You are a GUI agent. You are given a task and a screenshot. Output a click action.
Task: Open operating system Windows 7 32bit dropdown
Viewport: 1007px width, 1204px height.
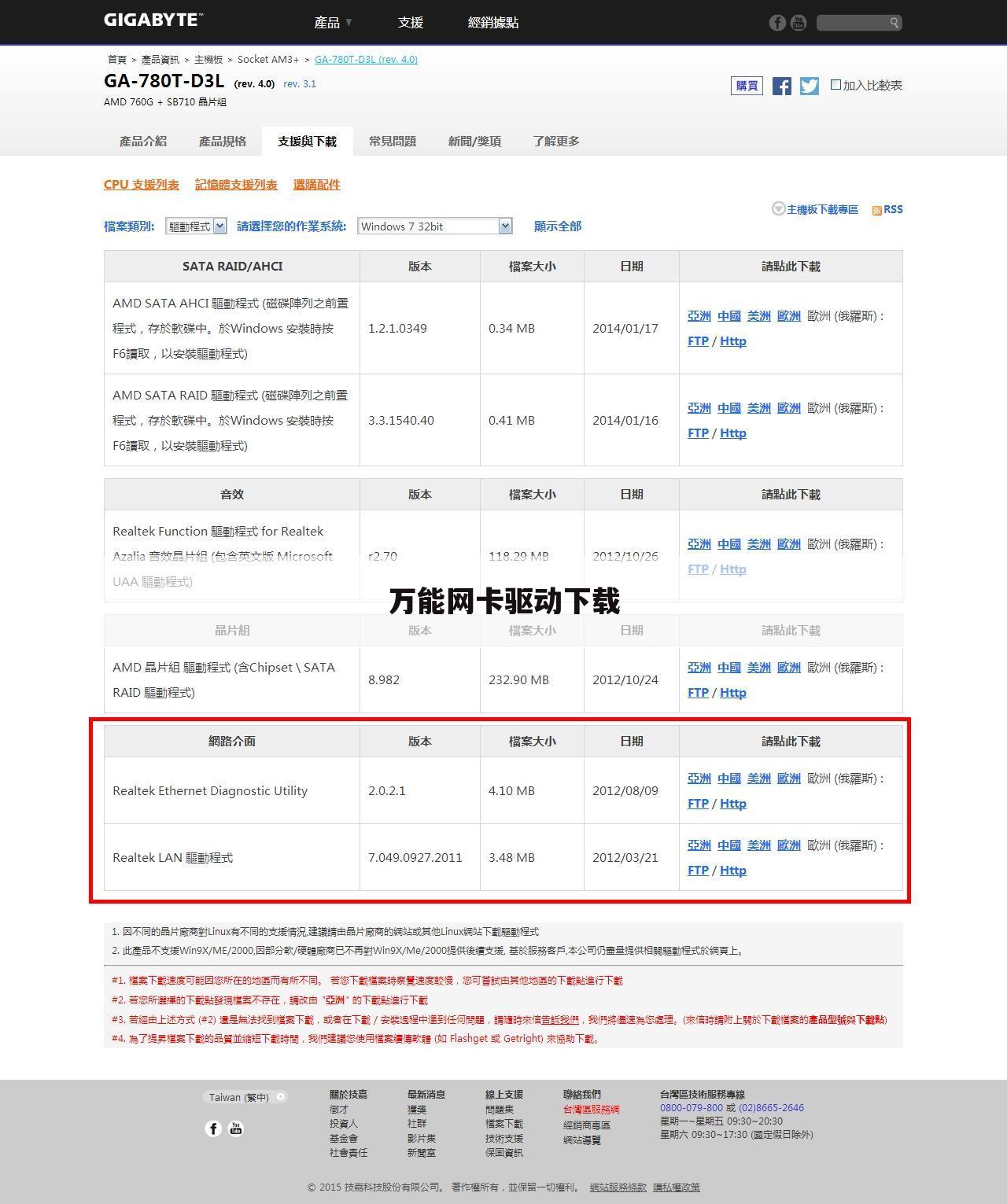click(435, 226)
